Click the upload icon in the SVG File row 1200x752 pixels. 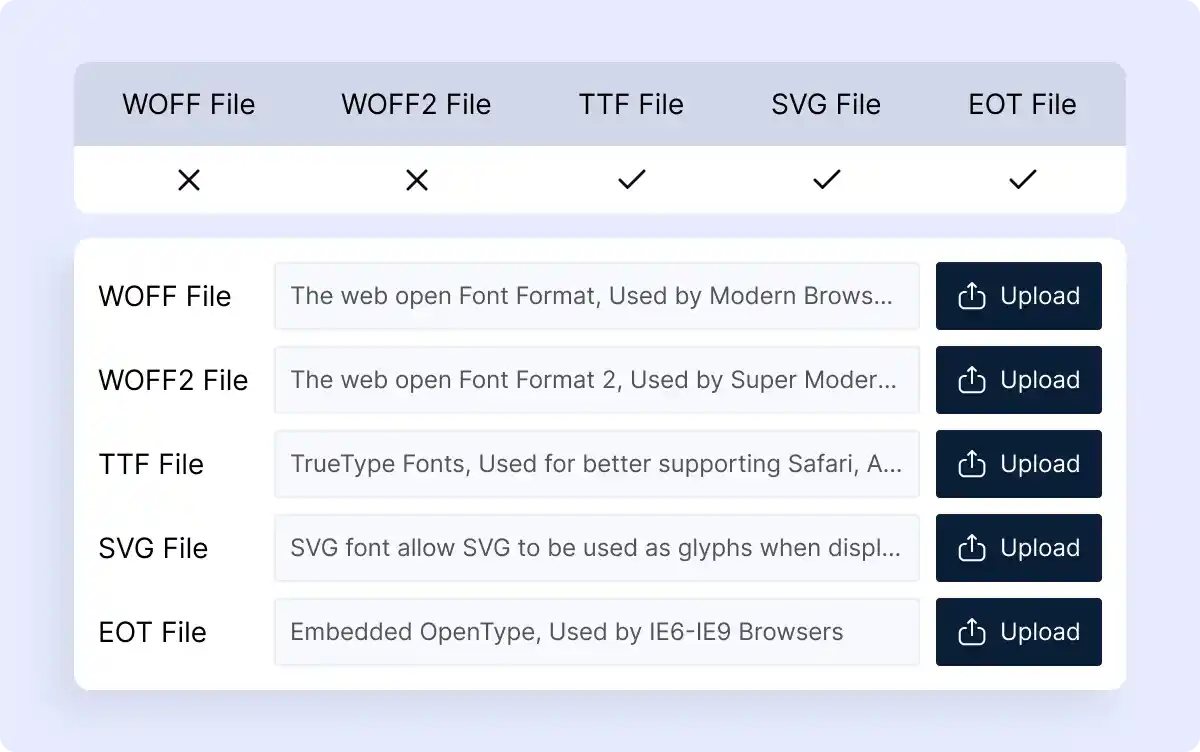tap(971, 548)
